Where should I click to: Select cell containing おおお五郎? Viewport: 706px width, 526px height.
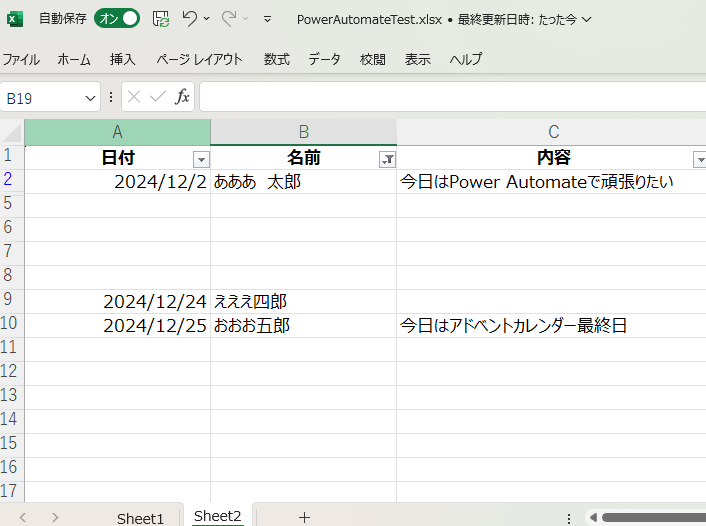[x=303, y=326]
